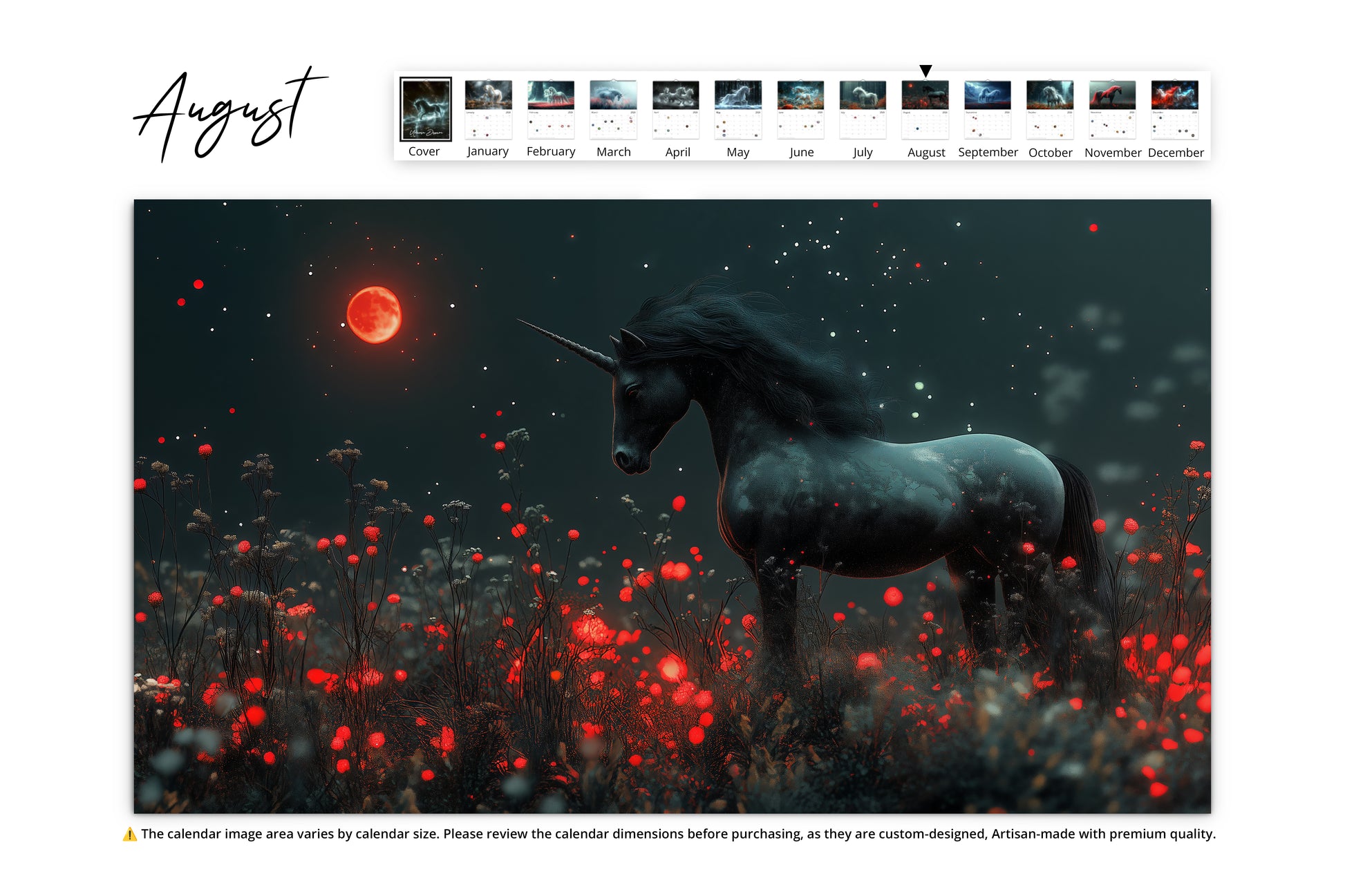Click the 'February' label text
Image resolution: width=1345 pixels, height=896 pixels.
[x=551, y=151]
